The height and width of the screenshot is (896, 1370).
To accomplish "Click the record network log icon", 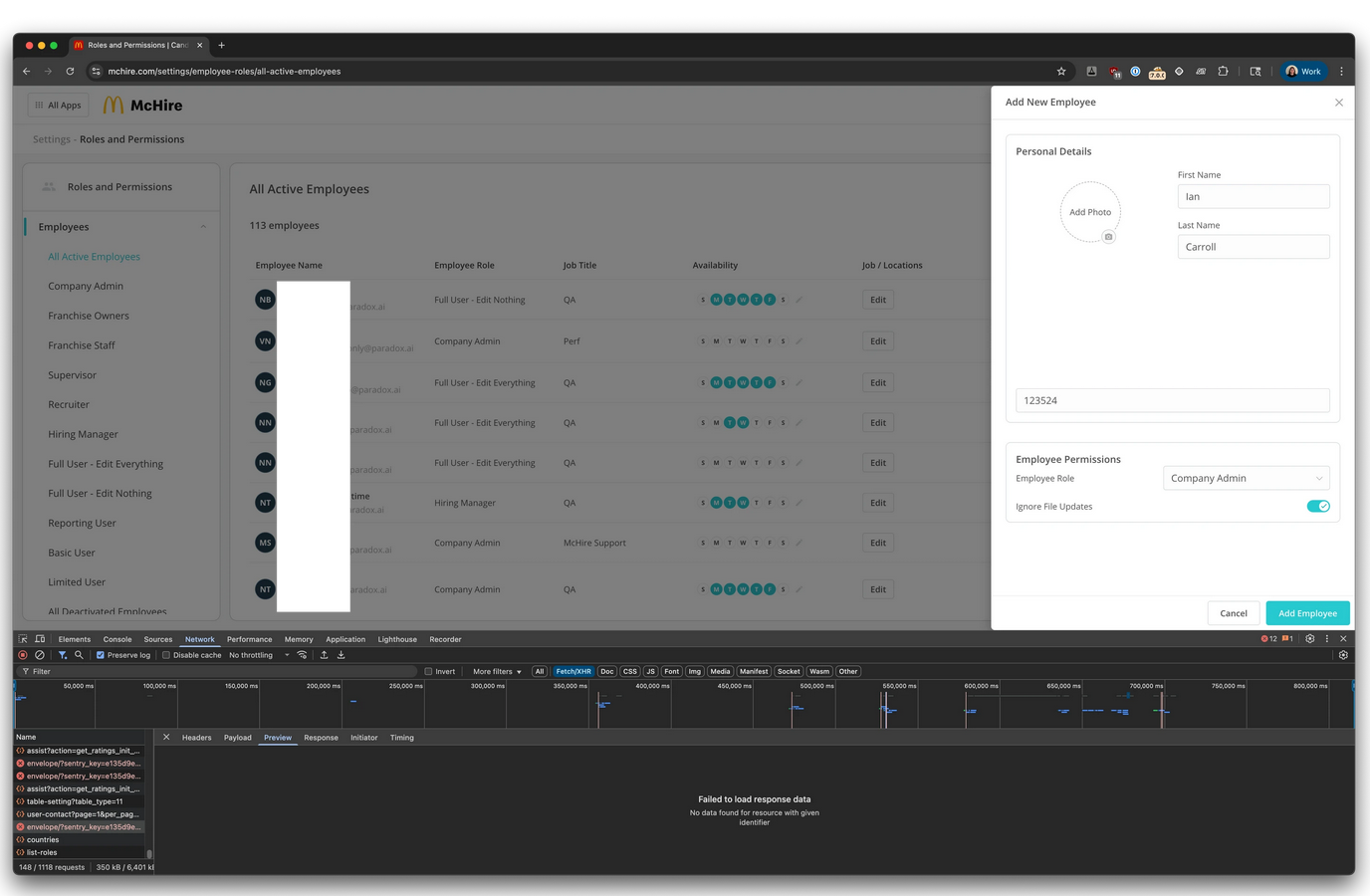I will (x=23, y=655).
